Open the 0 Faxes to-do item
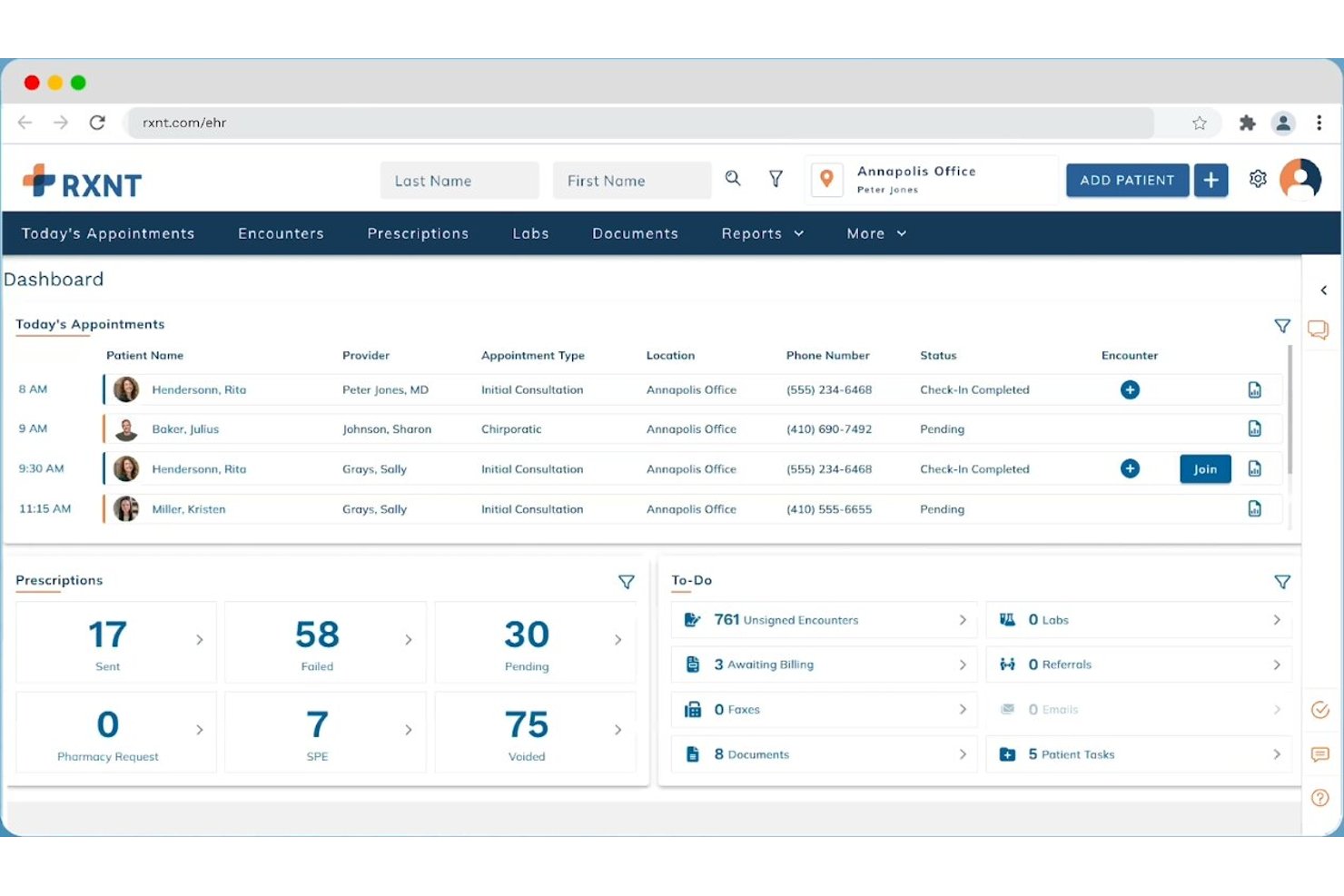Viewport: 1344px width, 896px height. pyautogui.click(x=824, y=709)
